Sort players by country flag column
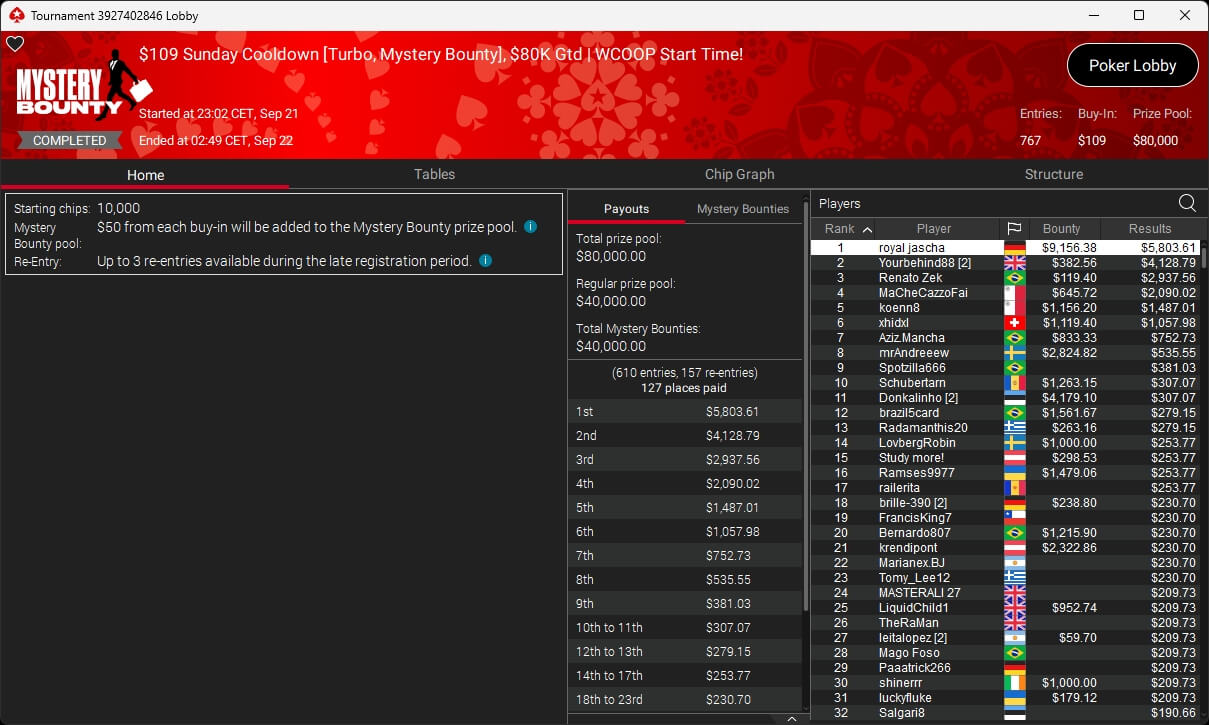Screen dimensions: 1209x725 [x=1013, y=229]
